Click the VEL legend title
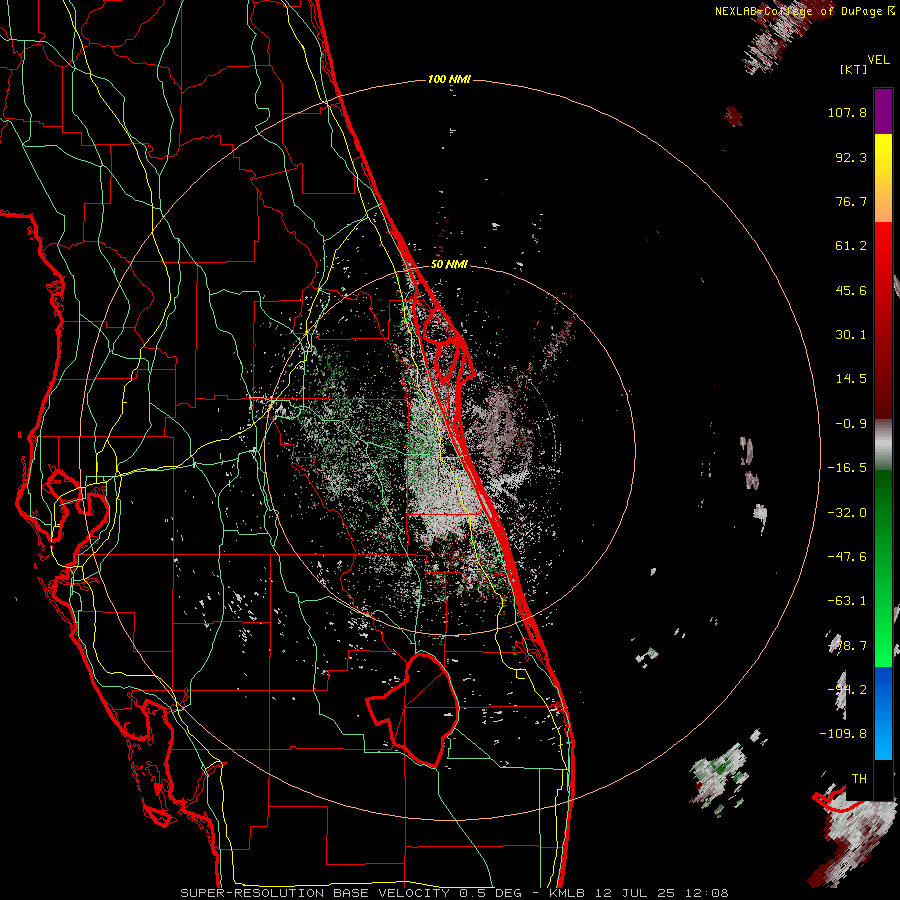 pyautogui.click(x=878, y=60)
